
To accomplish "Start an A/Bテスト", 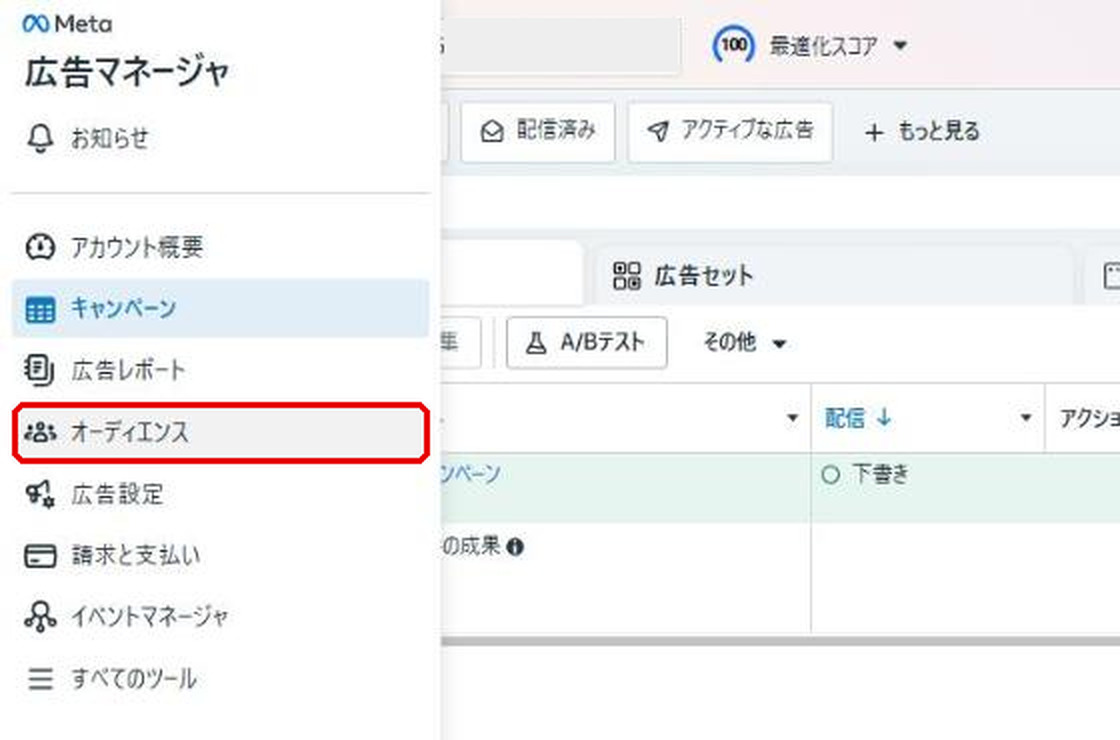I will [586, 343].
